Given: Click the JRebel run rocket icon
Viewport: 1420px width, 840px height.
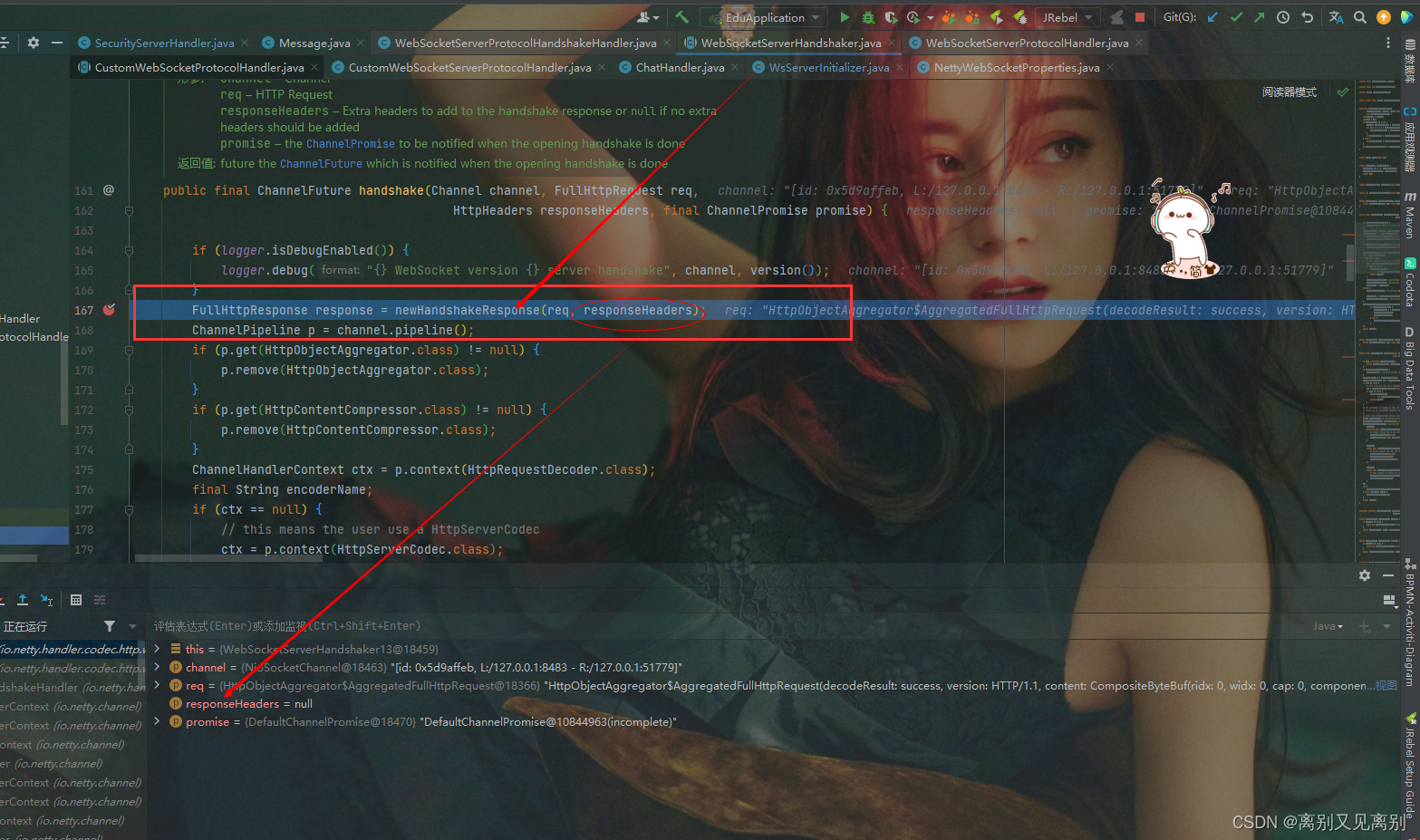Looking at the screenshot, I should pyautogui.click(x=996, y=17).
